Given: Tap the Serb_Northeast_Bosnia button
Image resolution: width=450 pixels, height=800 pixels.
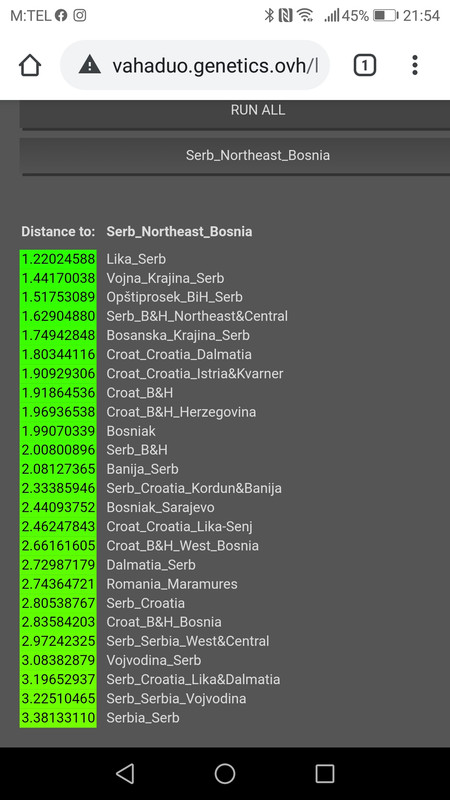Looking at the screenshot, I should (235, 156).
